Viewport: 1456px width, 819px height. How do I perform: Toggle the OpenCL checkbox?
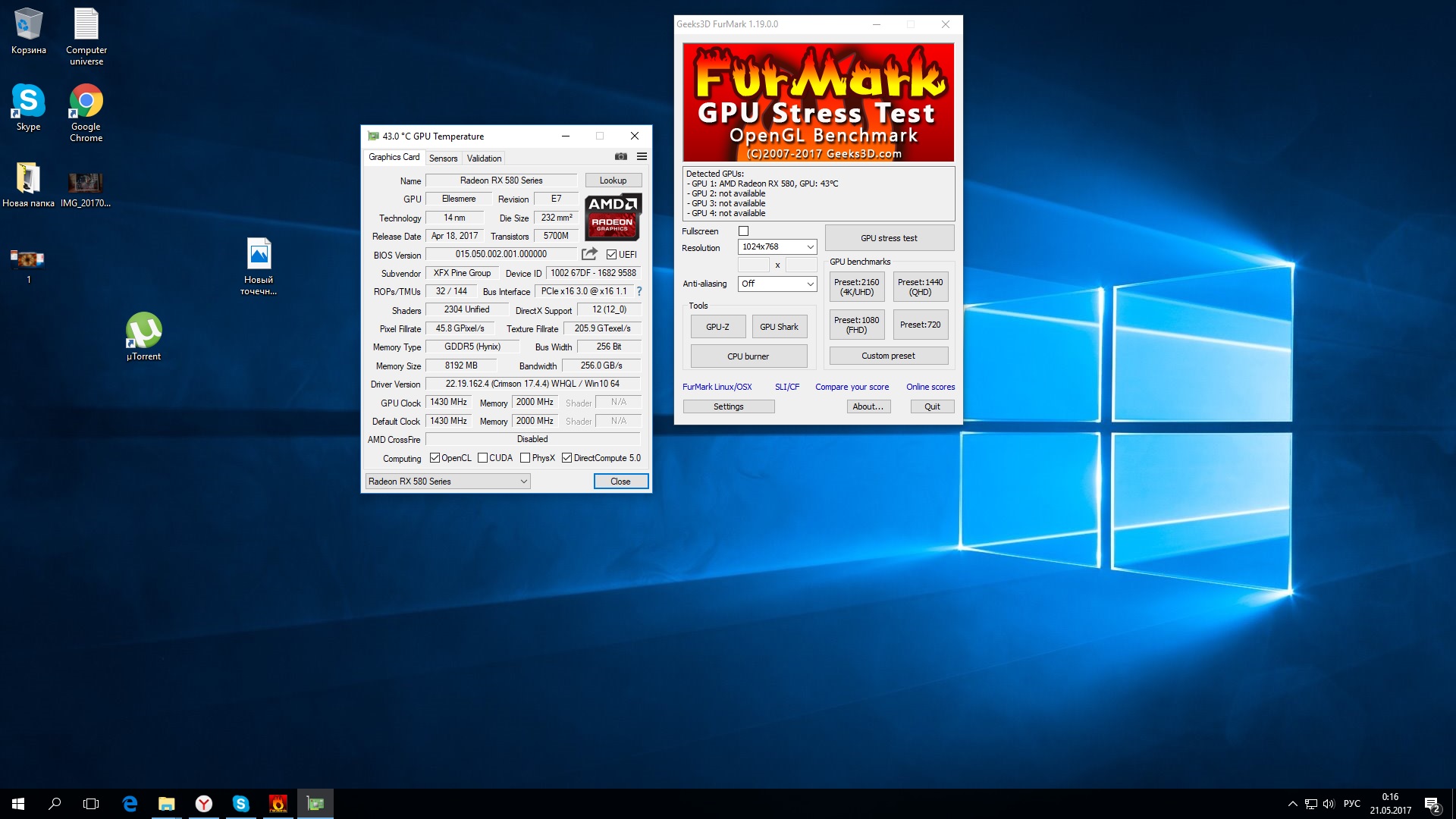click(x=435, y=458)
